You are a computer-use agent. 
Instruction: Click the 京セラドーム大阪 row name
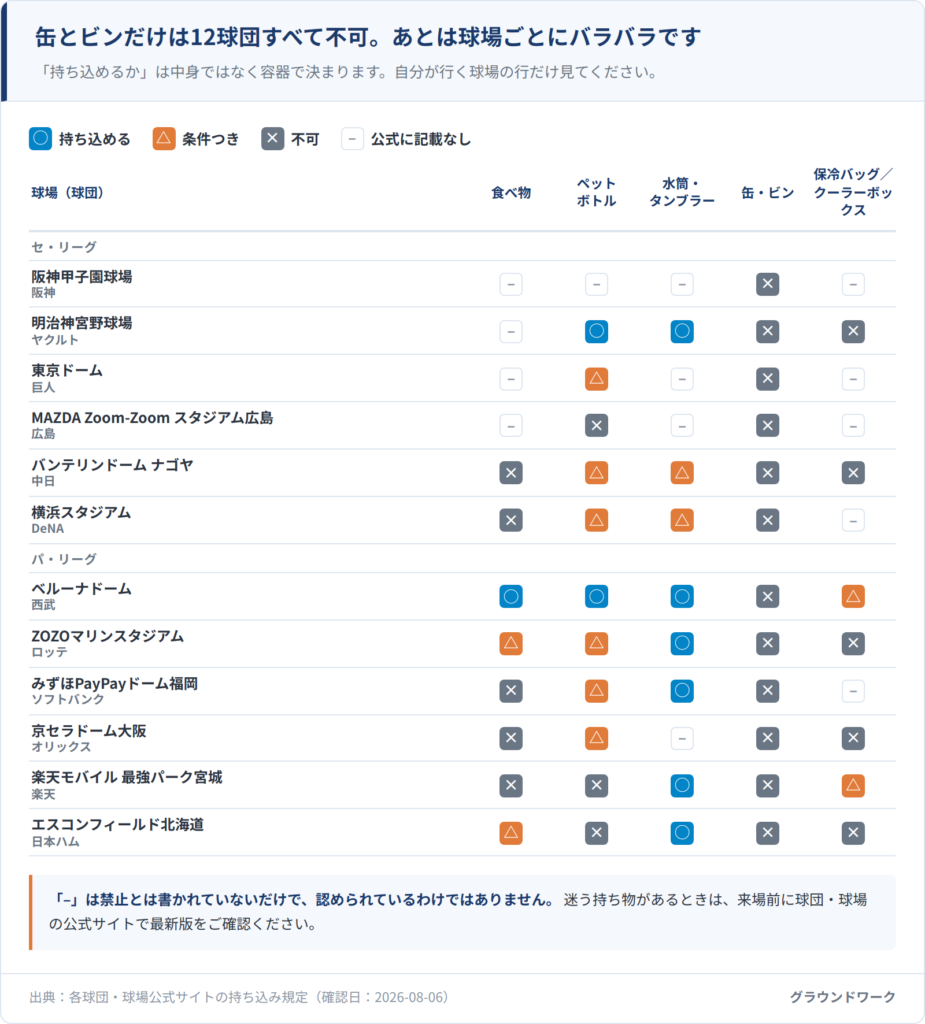(x=89, y=730)
